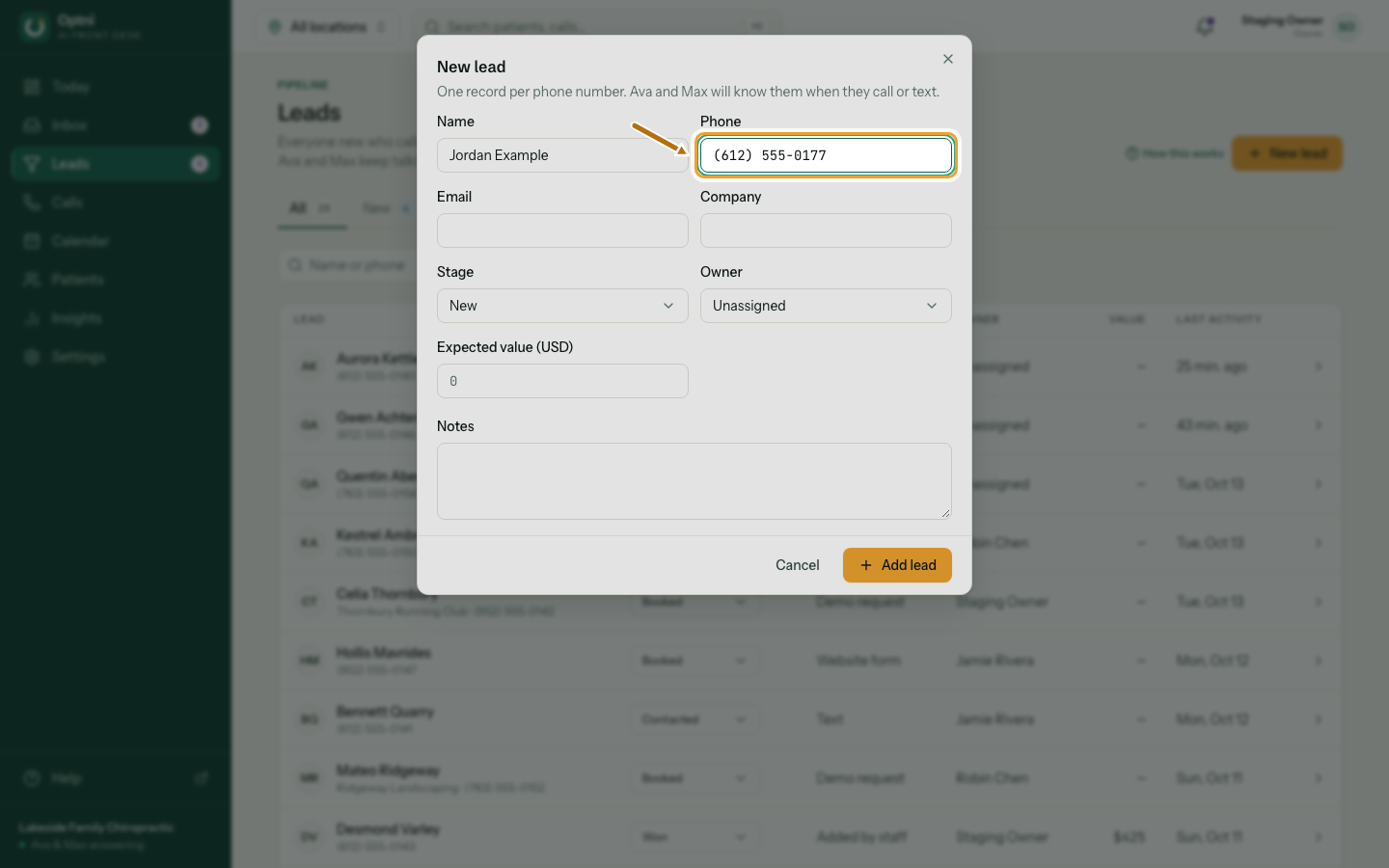Open the Won stage dropdown for Desmond Varley
This screenshot has height=868, width=1389.
(x=694, y=837)
